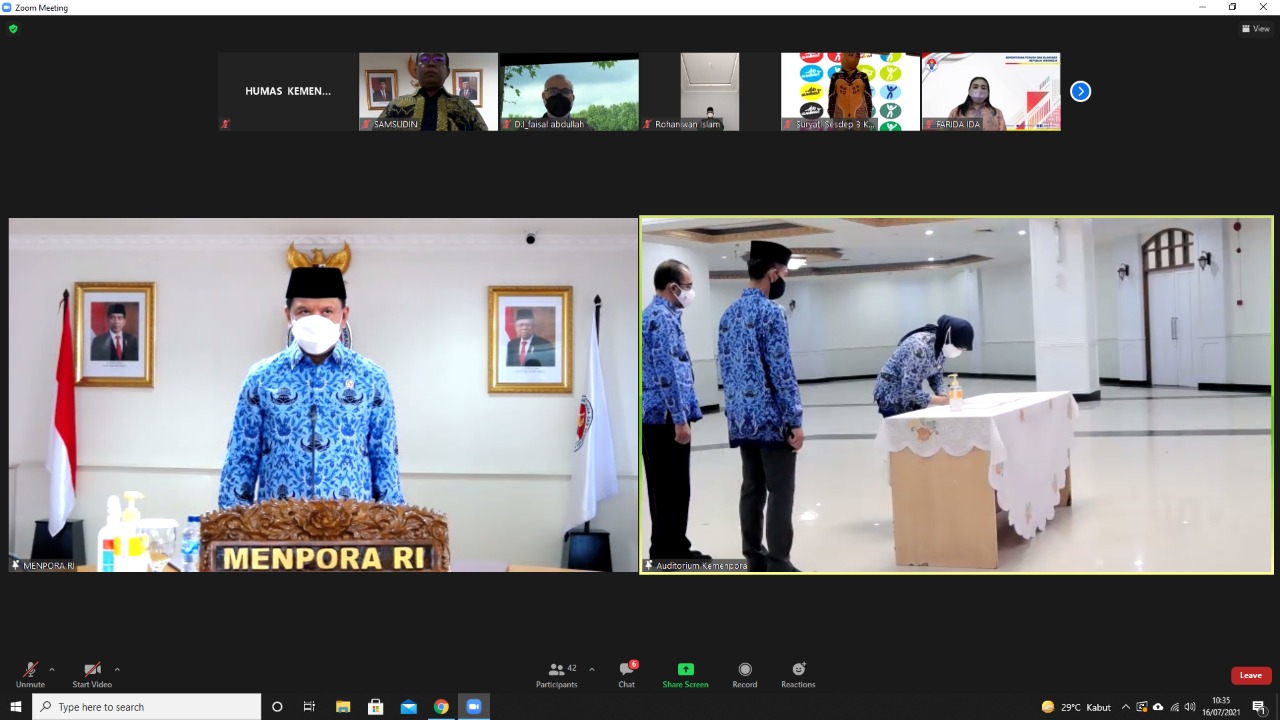Screen dimensions: 1280x720
Task: Click the next participants arrow on the video strip
Action: click(x=1080, y=91)
